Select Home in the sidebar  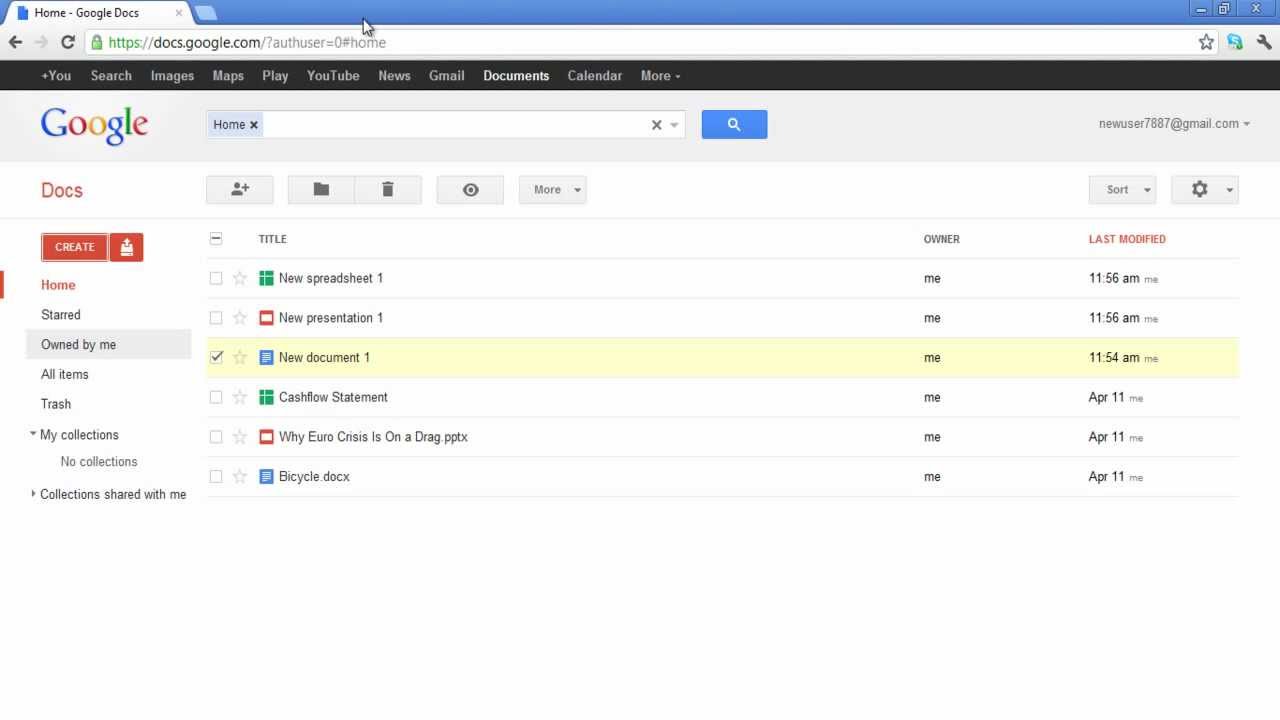(x=58, y=285)
